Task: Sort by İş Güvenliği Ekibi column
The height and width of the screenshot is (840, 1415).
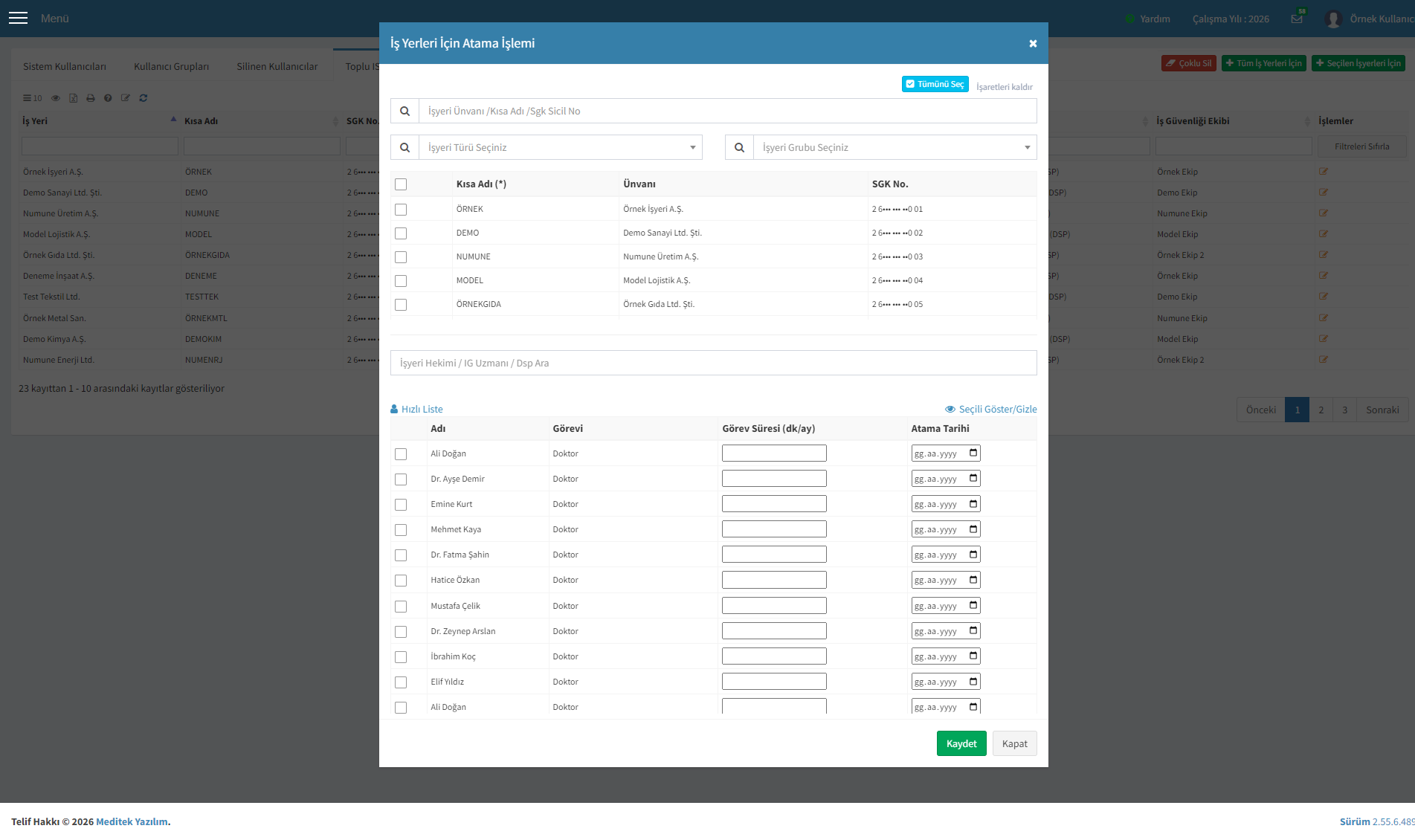Action: click(1307, 121)
